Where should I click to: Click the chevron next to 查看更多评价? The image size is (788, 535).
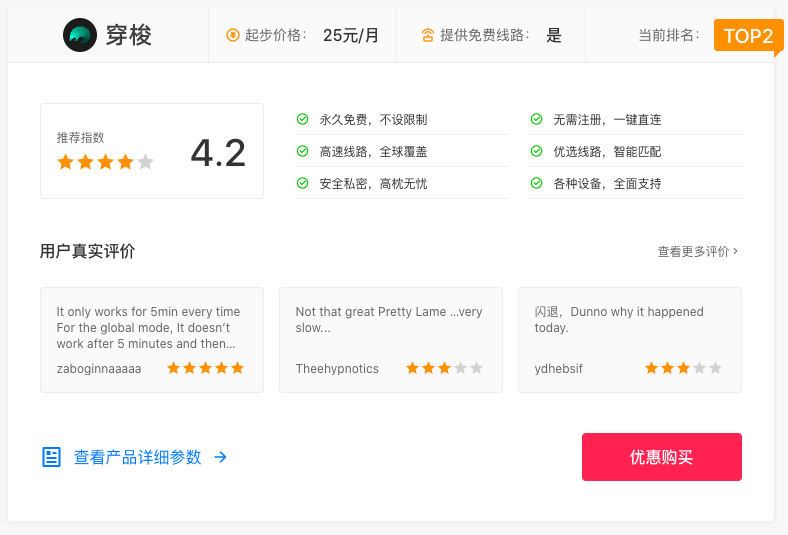coord(735,251)
